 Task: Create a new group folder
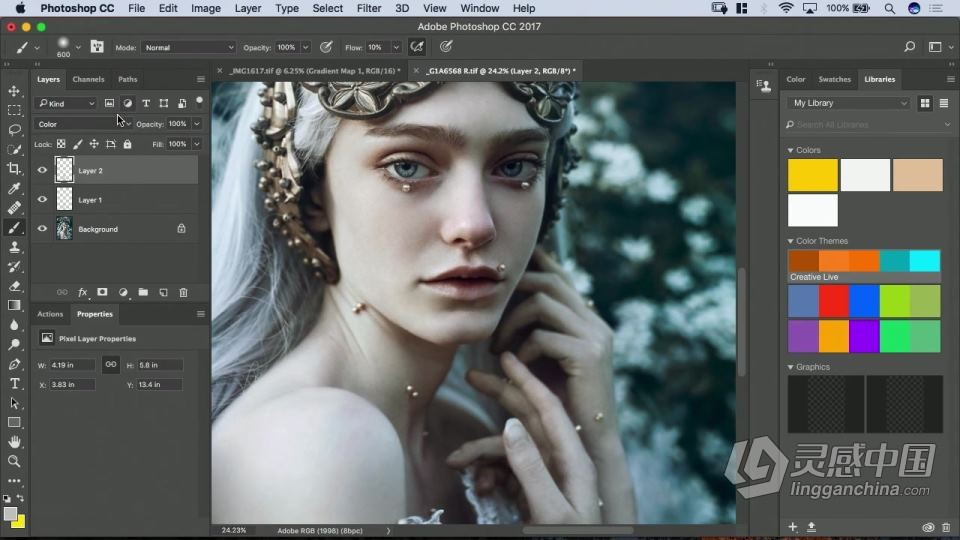[x=143, y=293]
